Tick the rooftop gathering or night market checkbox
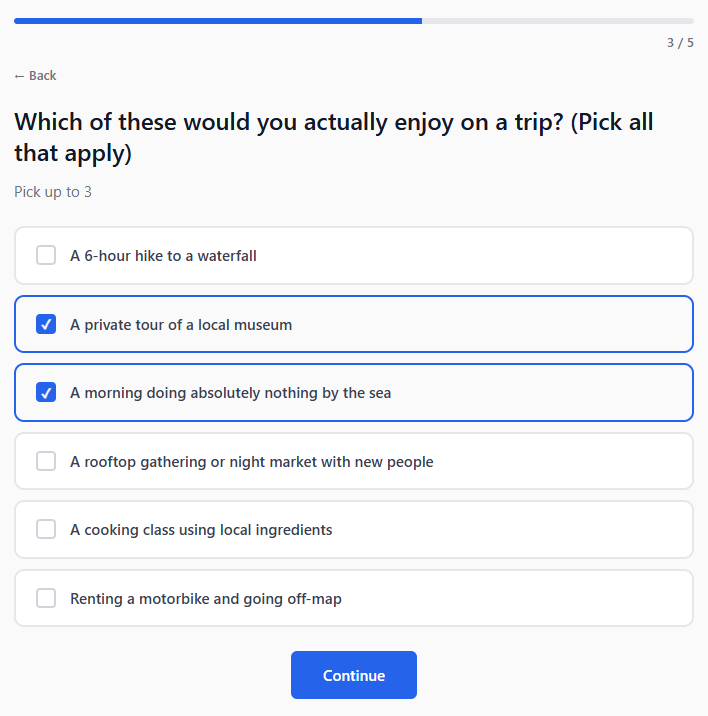 tap(46, 461)
